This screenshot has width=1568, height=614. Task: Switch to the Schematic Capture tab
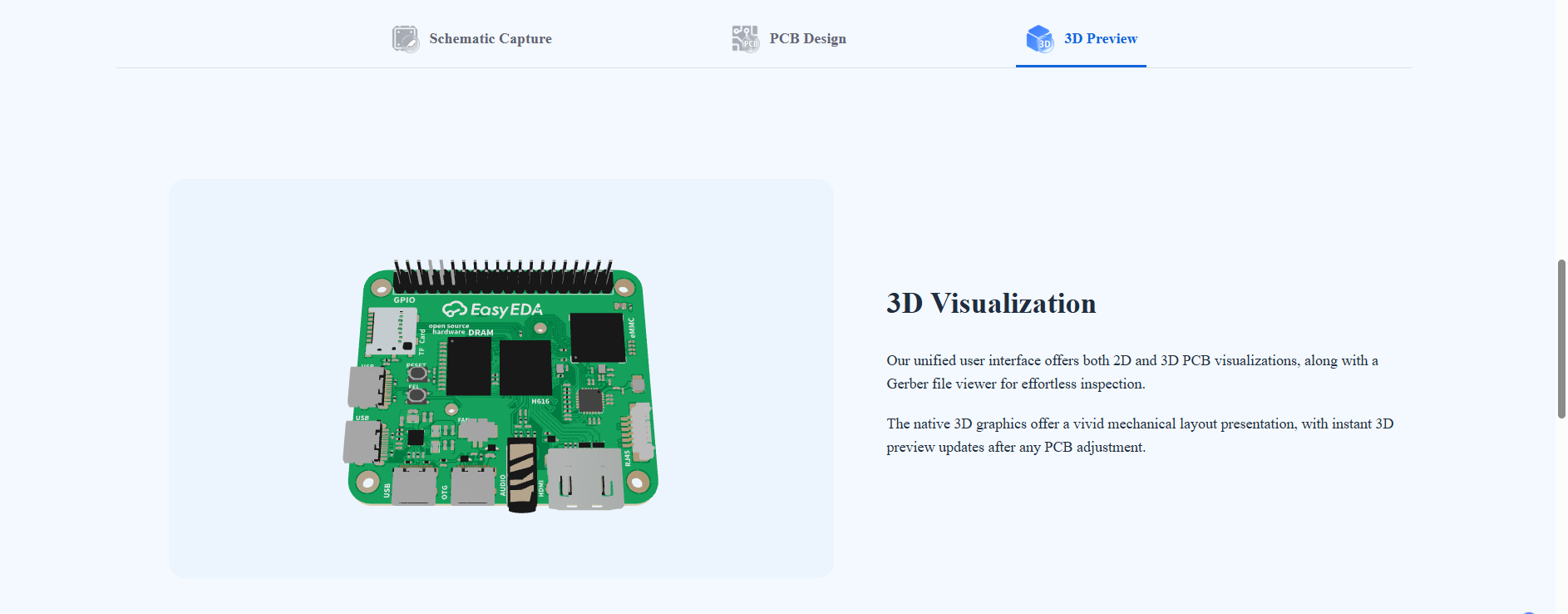click(471, 39)
